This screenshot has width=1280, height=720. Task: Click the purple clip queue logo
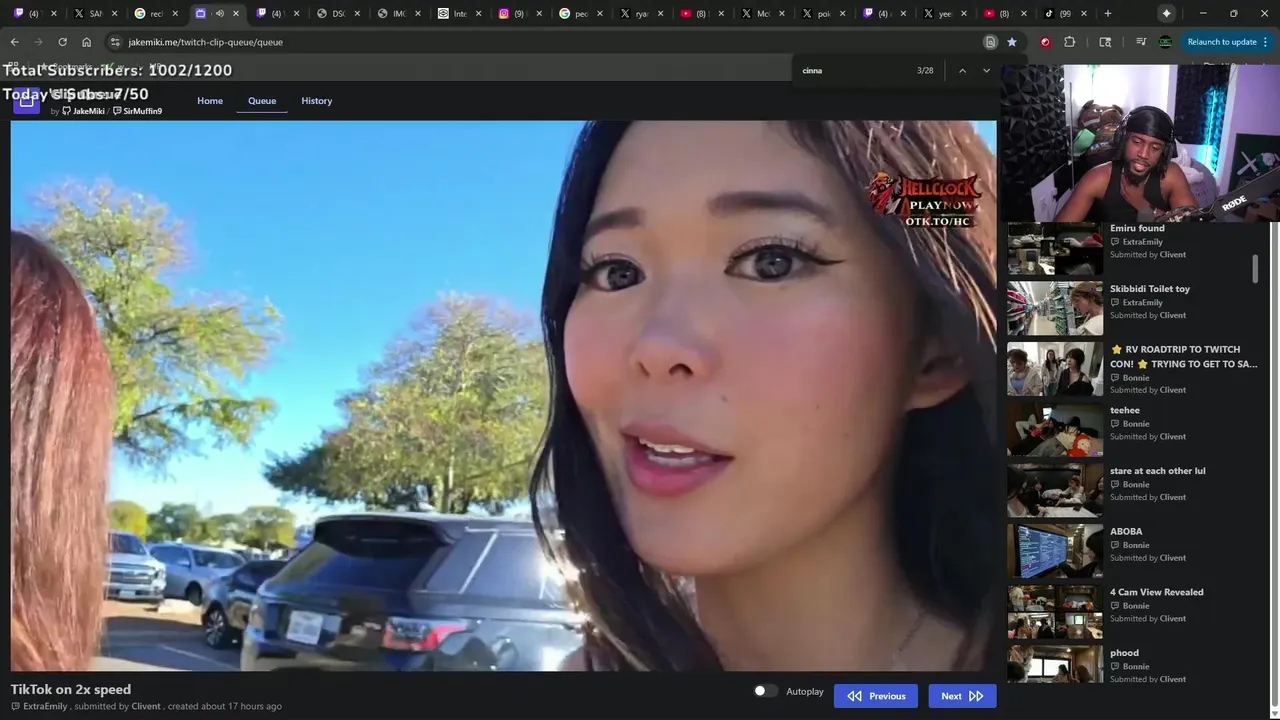[x=26, y=100]
